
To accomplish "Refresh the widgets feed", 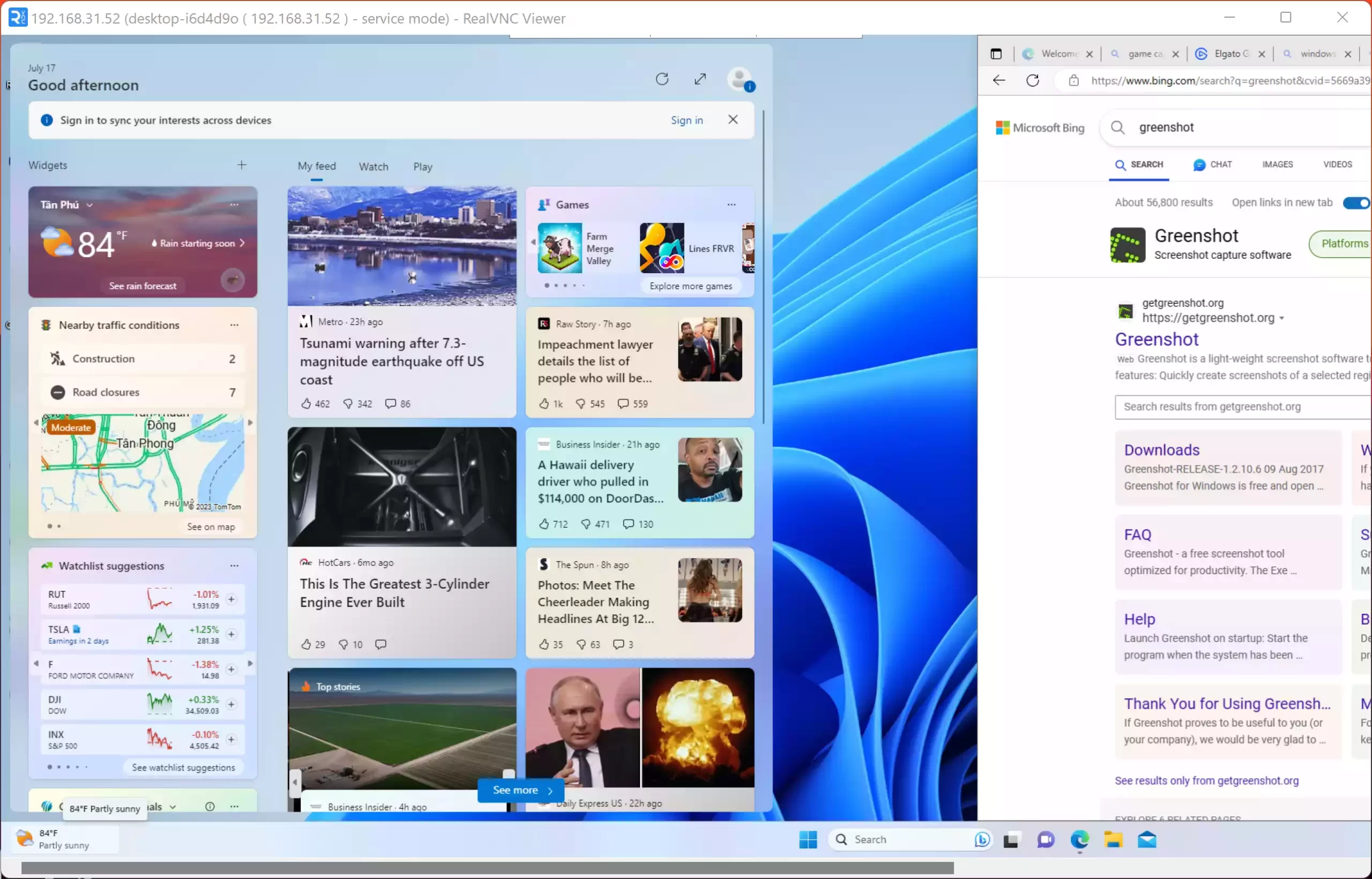I will click(x=662, y=79).
